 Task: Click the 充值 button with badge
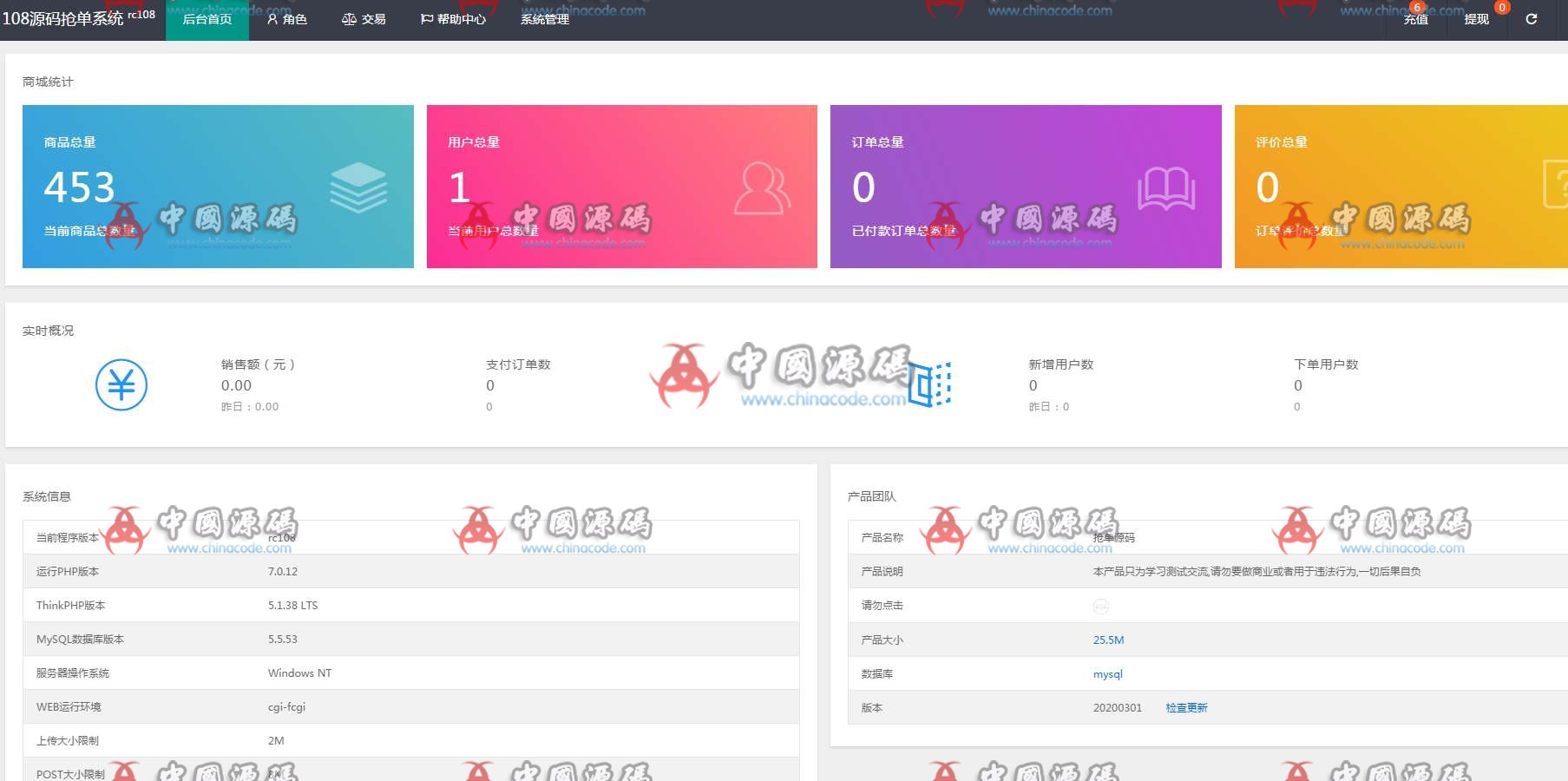point(1415,19)
